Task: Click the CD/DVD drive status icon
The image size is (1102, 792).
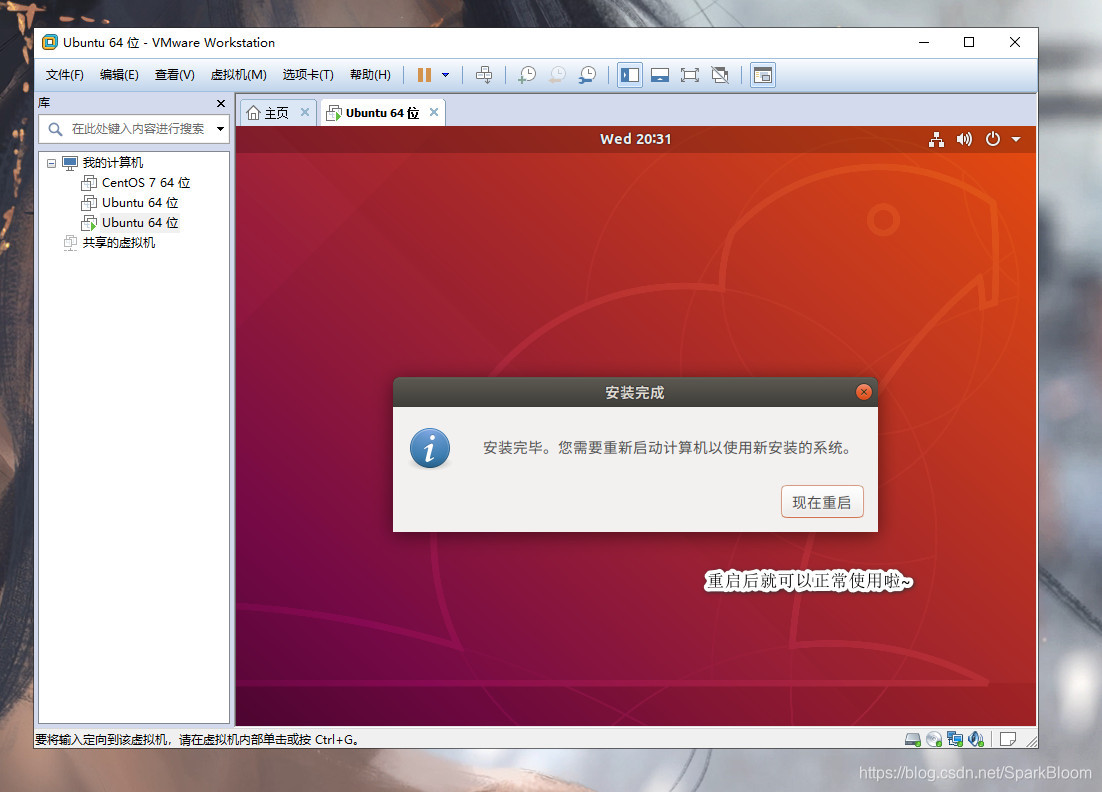Action: pos(933,739)
